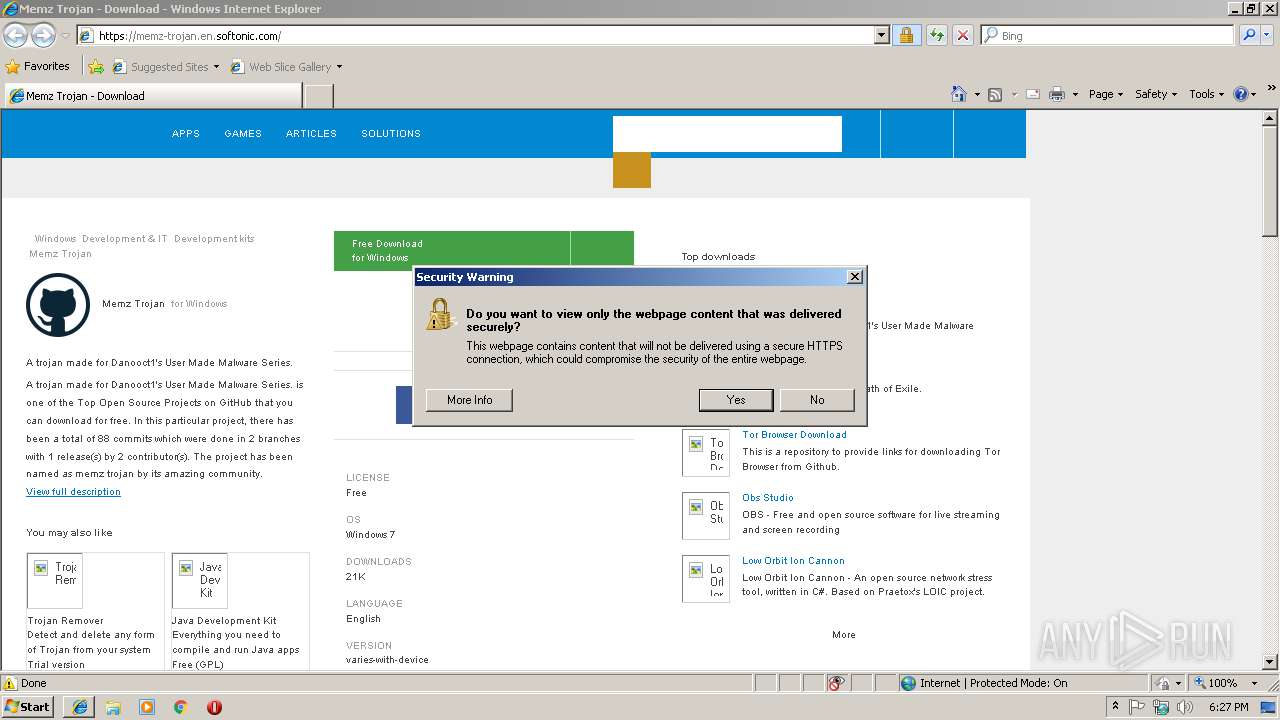Click the security lock icon in address bar
Screen dimensions: 1280x720
[906, 35]
